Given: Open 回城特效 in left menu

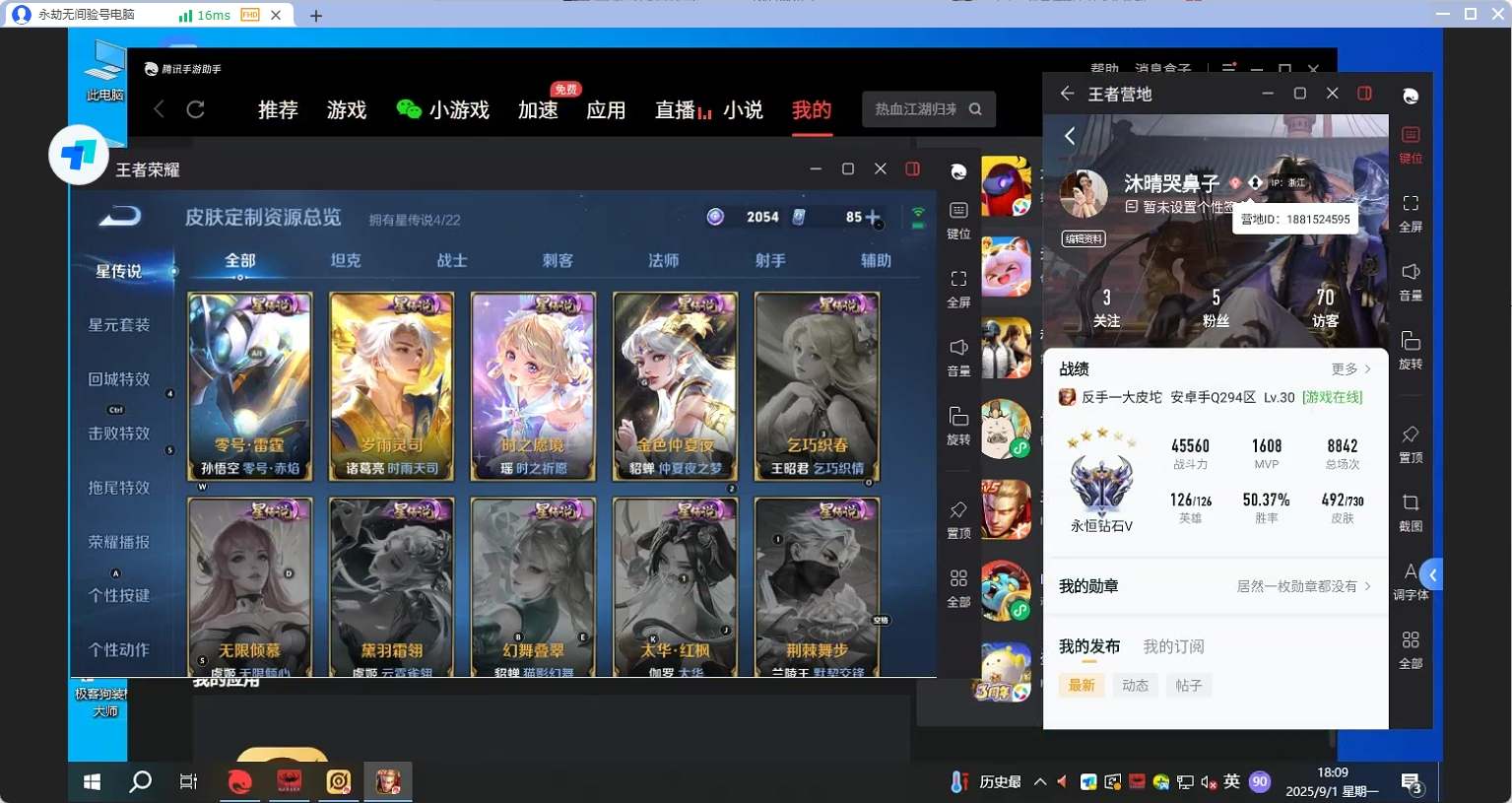Looking at the screenshot, I should (119, 379).
